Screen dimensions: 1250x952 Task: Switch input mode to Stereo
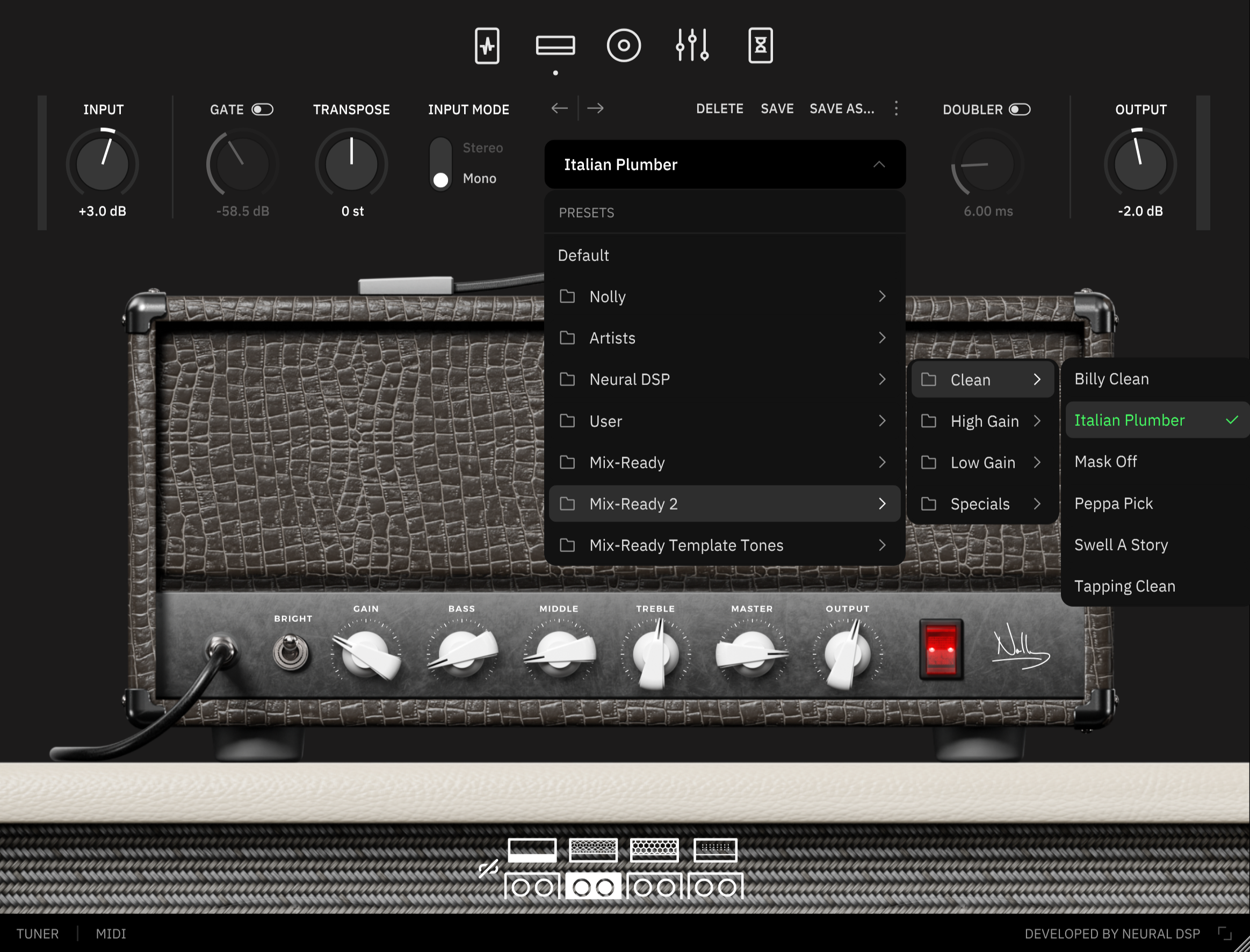click(440, 148)
